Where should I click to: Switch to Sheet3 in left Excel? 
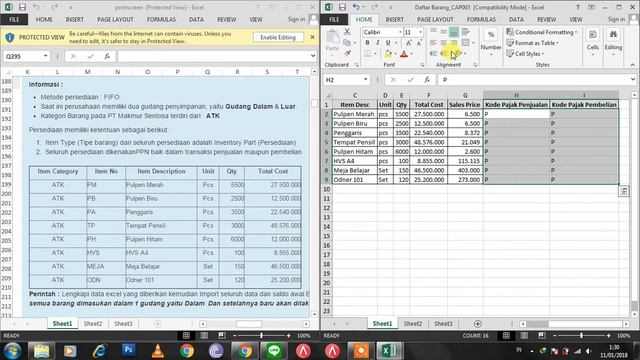pos(123,324)
